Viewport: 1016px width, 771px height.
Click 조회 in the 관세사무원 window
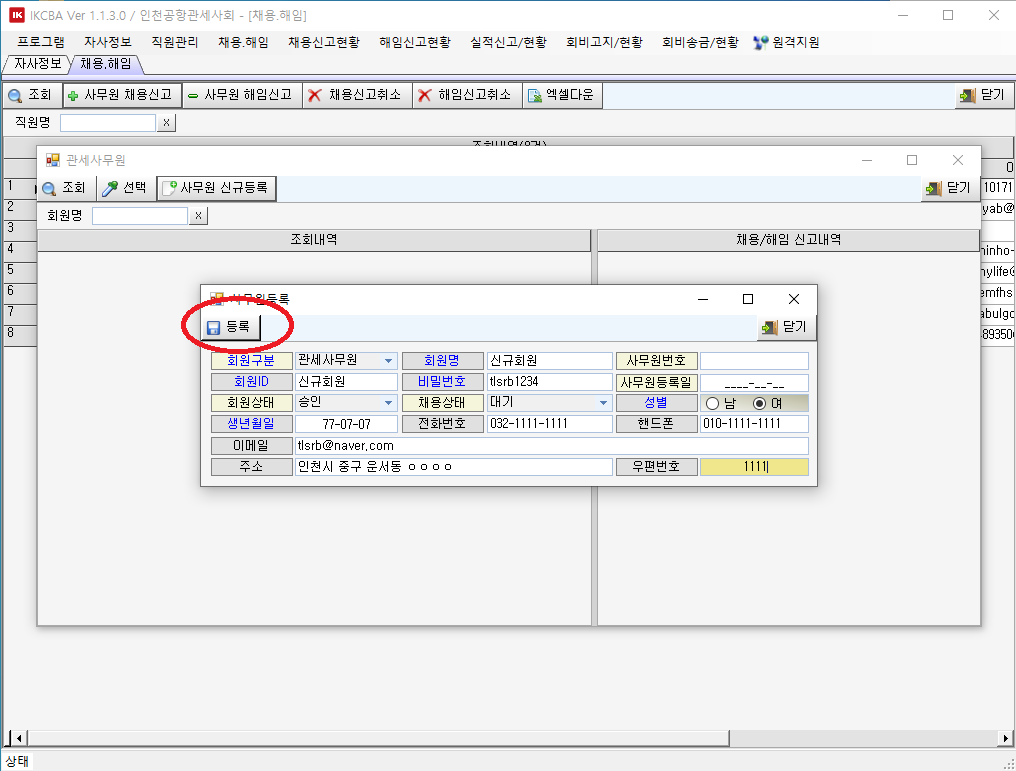pyautogui.click(x=65, y=187)
